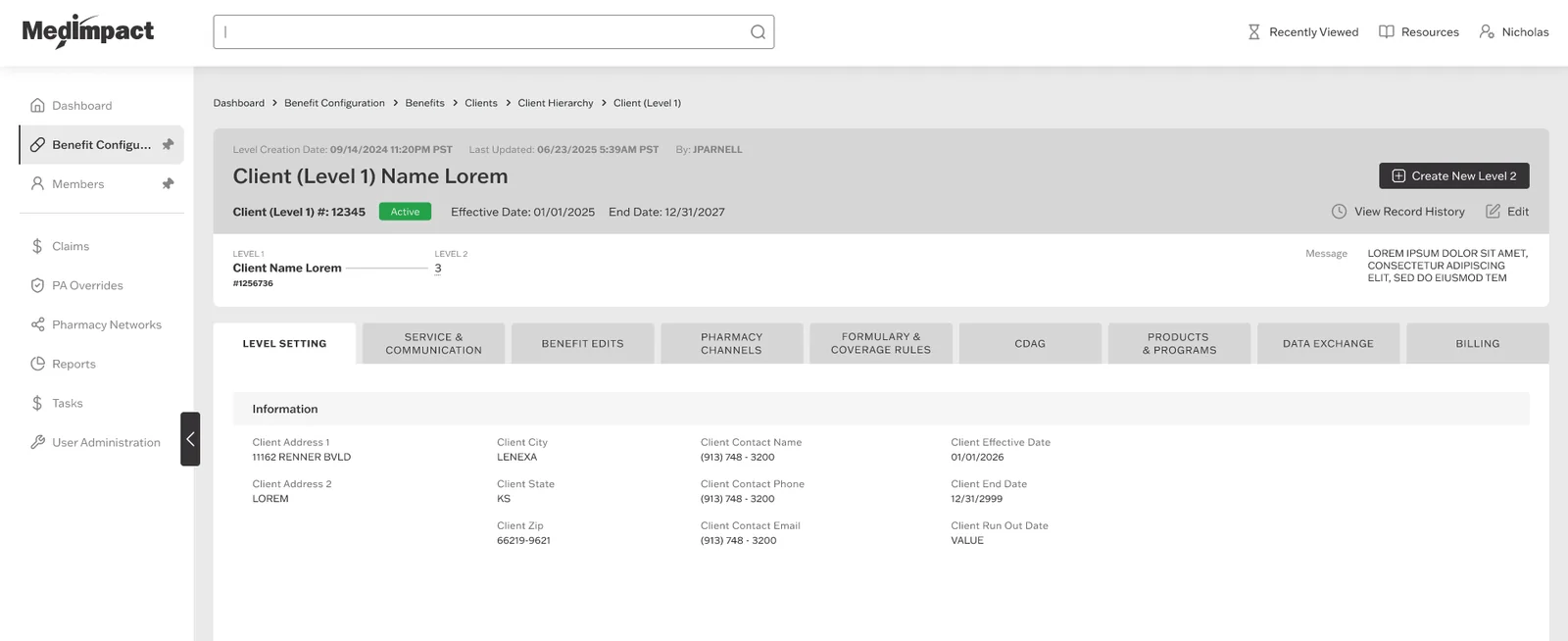Select the Level Setting tab
Image resolution: width=1568 pixels, height=641 pixels.
(x=284, y=344)
